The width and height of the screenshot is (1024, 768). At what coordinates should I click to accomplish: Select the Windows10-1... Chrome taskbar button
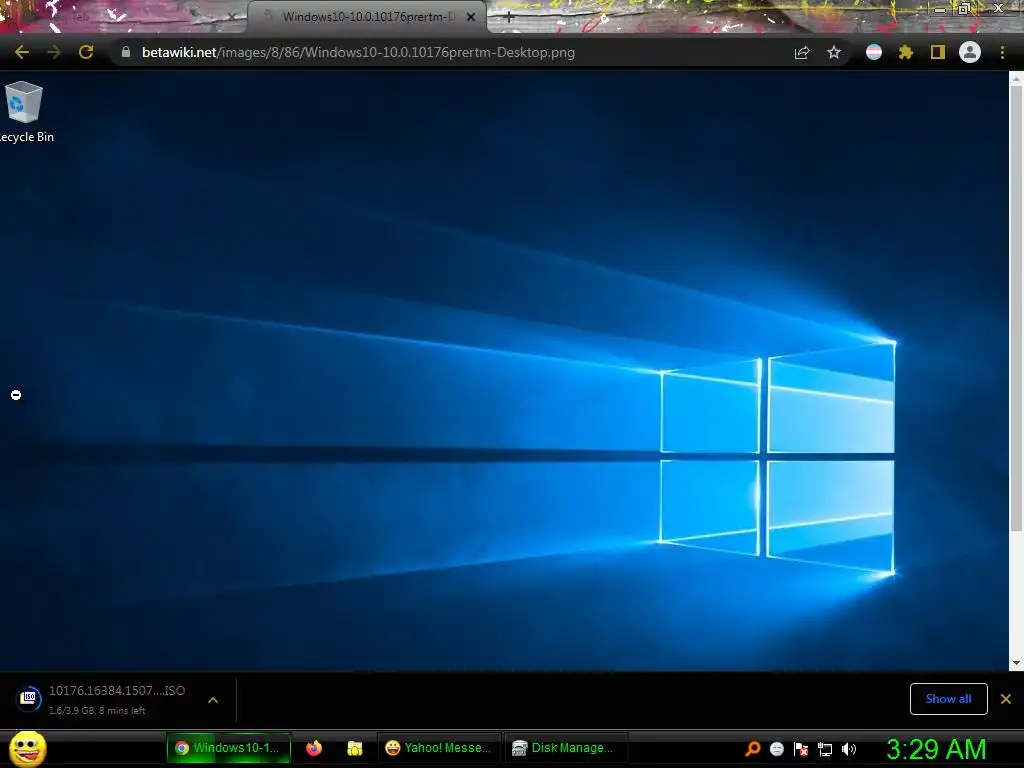click(229, 748)
